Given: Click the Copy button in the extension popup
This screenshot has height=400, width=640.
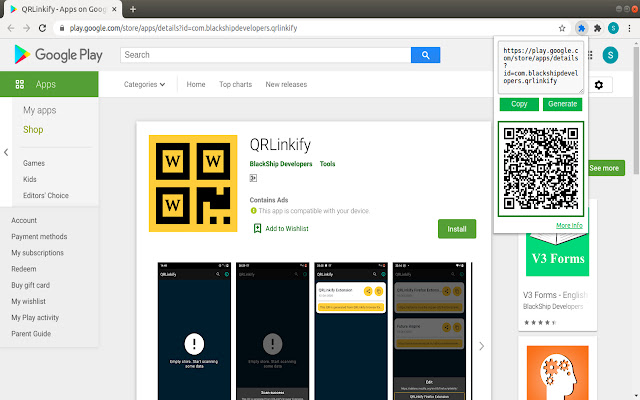Looking at the screenshot, I should [x=519, y=104].
